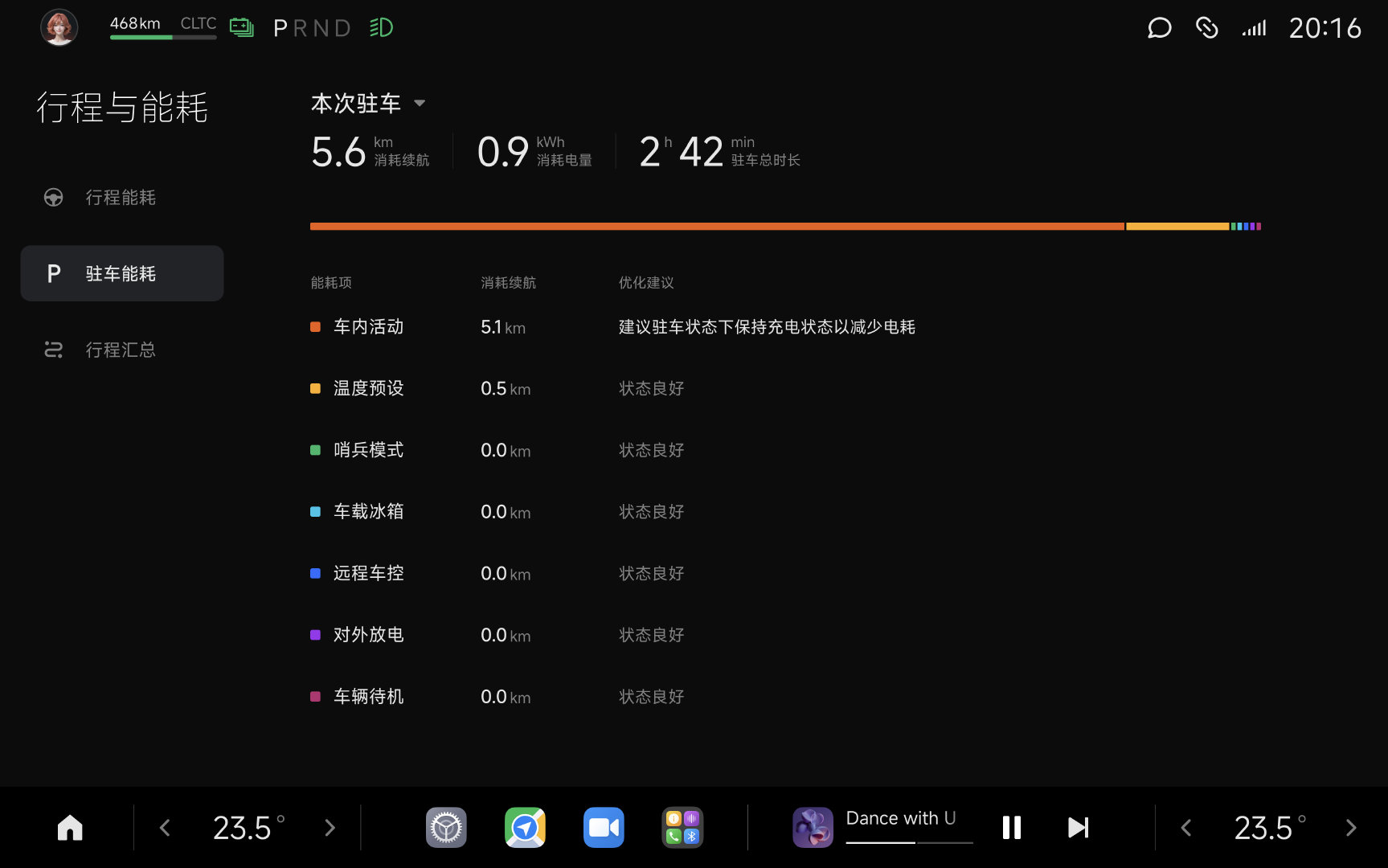1388x868 pixels.
Task: Click the connectivity link icon in status bar
Action: point(1206,28)
